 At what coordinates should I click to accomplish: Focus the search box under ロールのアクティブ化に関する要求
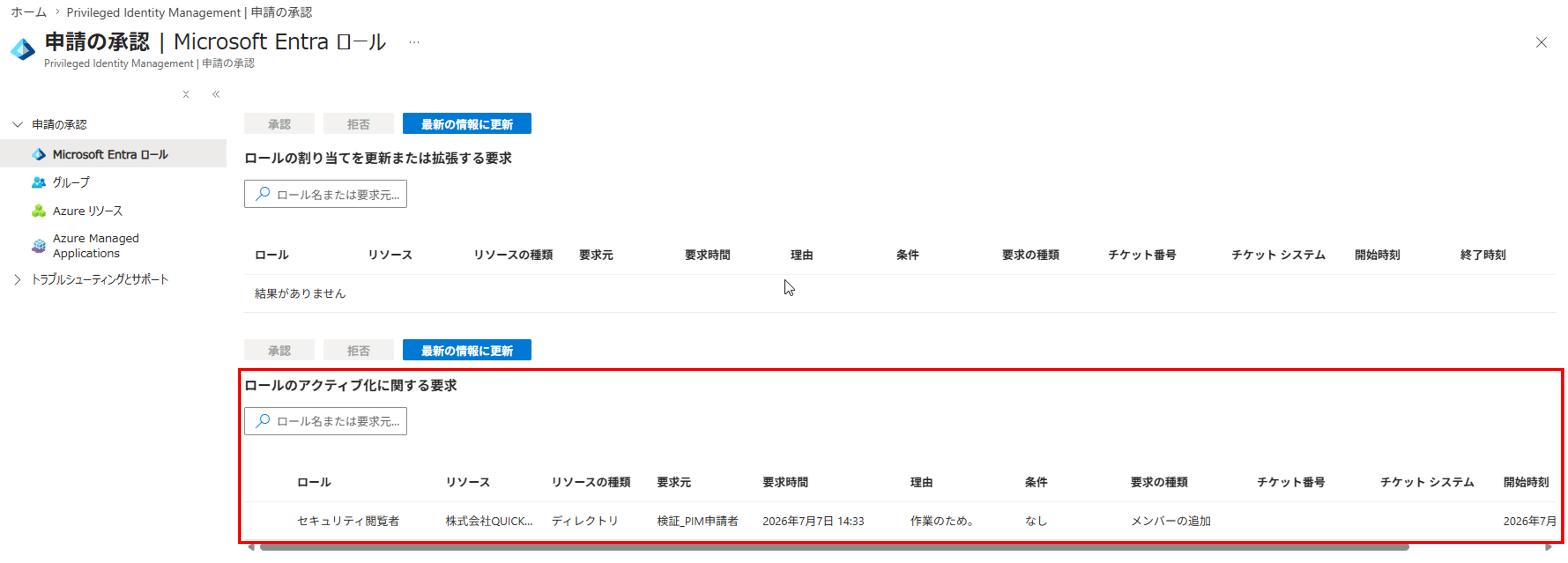pos(326,421)
